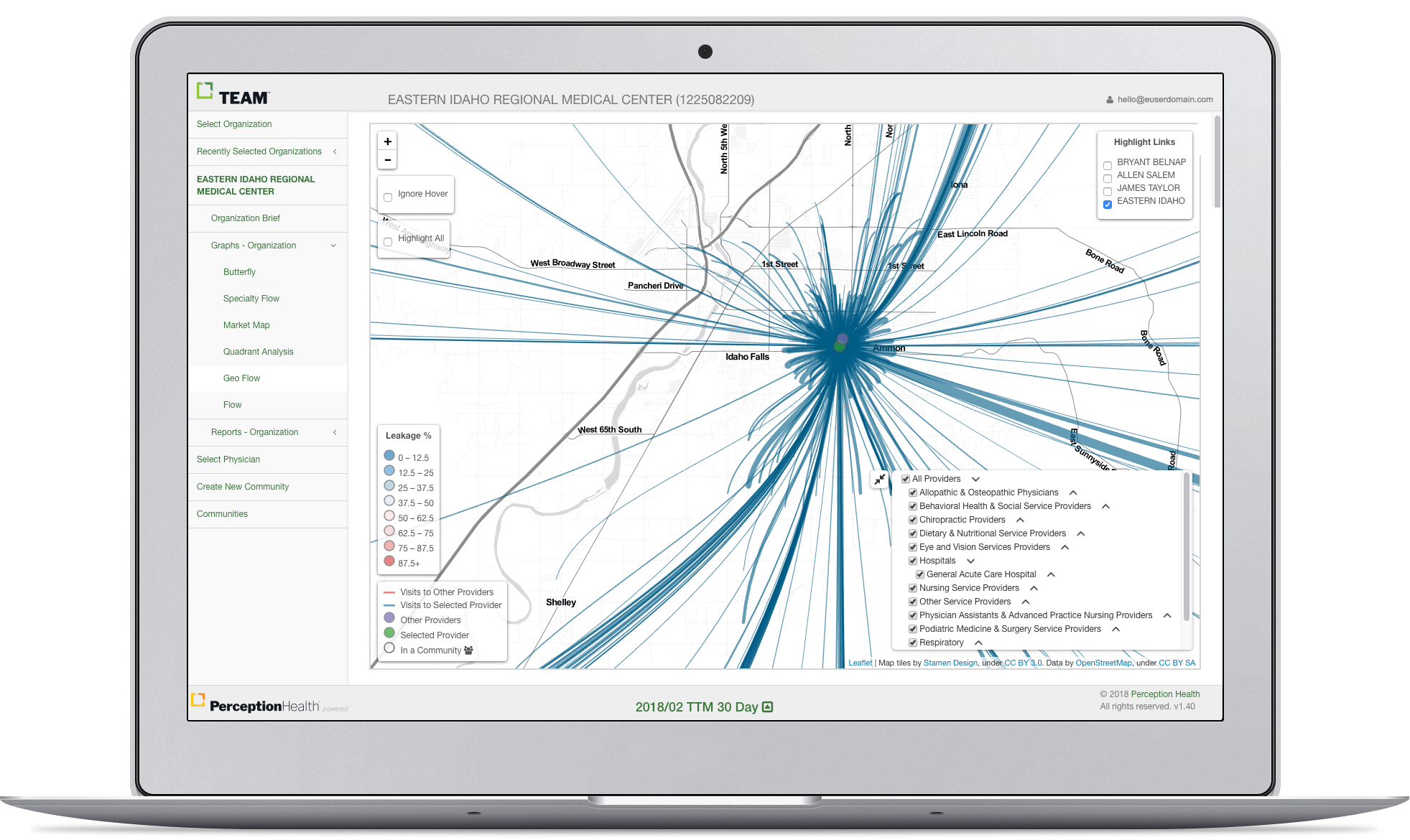Click the page vertical scrollbar
This screenshot has height=840, width=1410.
tap(1217, 162)
